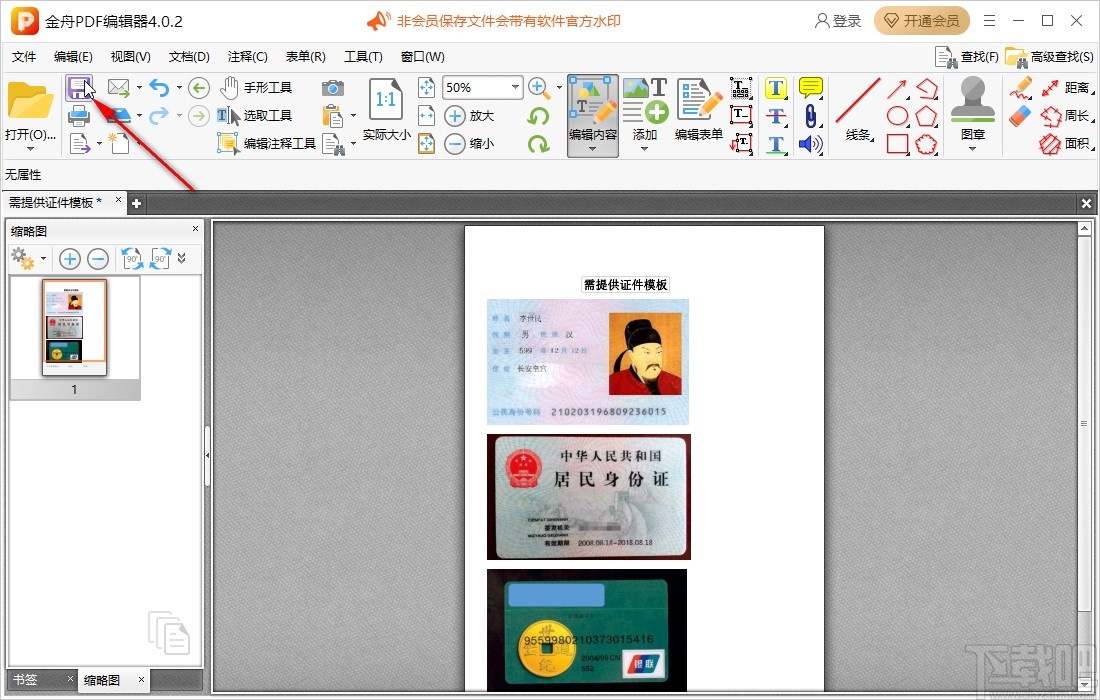Select the paperclip attachment annotation tool
The height and width of the screenshot is (700, 1100).
810,115
